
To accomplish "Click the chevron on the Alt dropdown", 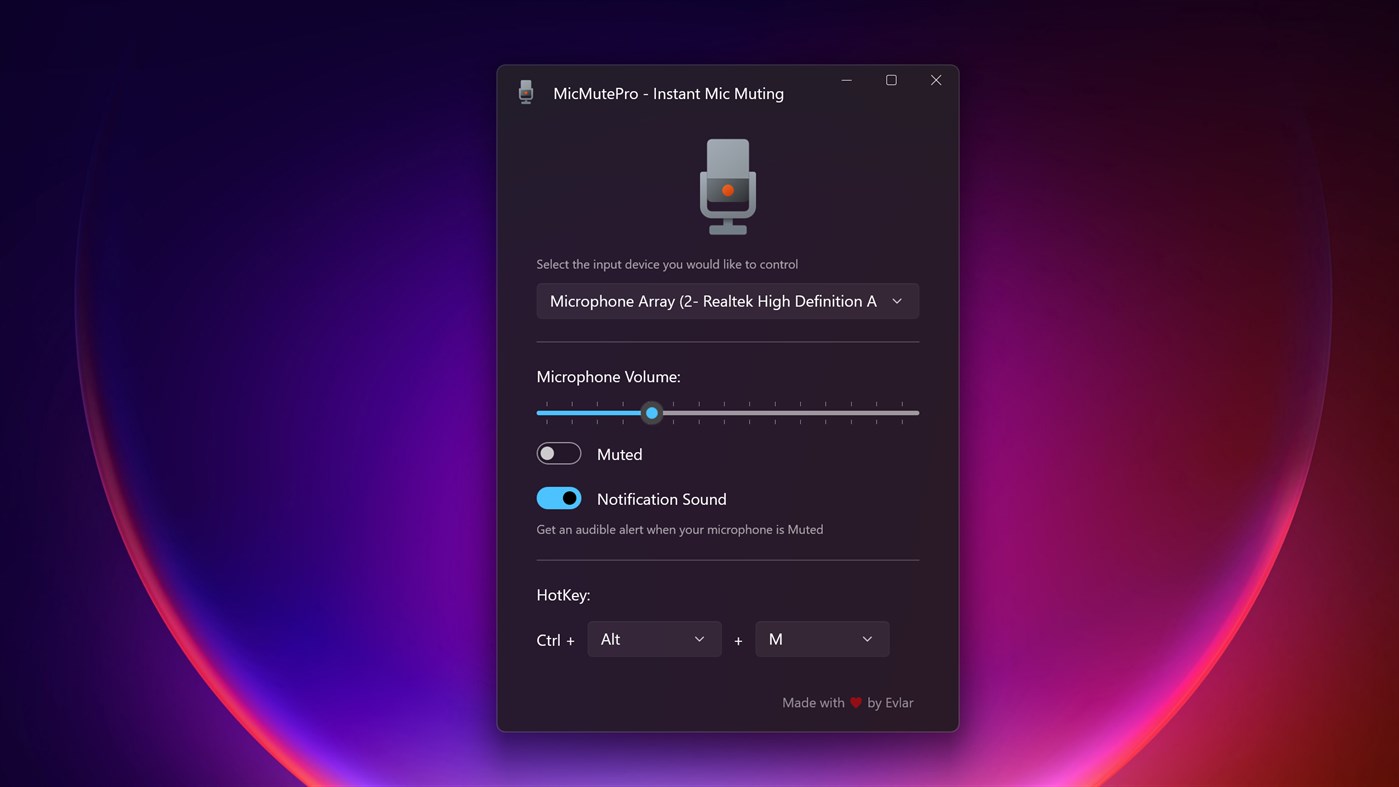I will (x=700, y=638).
